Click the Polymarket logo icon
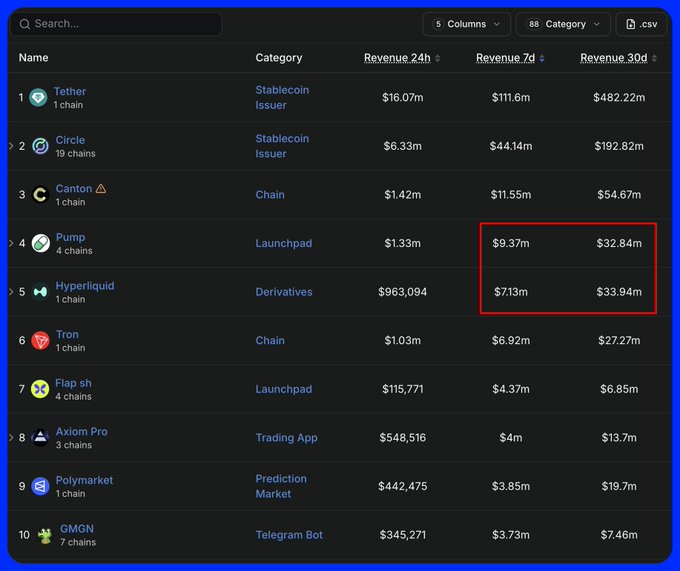The height and width of the screenshot is (571, 680). click(x=40, y=486)
